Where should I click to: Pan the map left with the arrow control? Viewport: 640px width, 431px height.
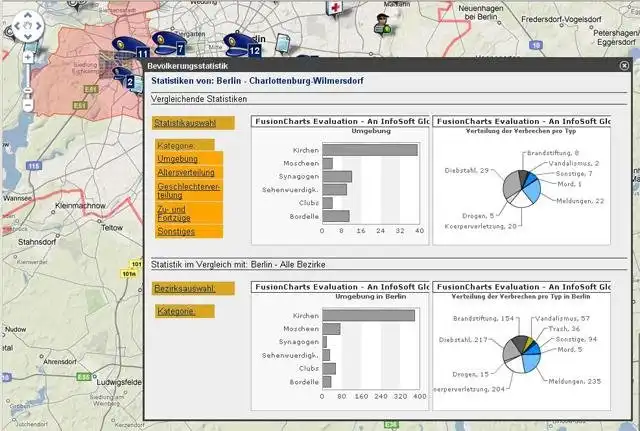[x=17, y=26]
